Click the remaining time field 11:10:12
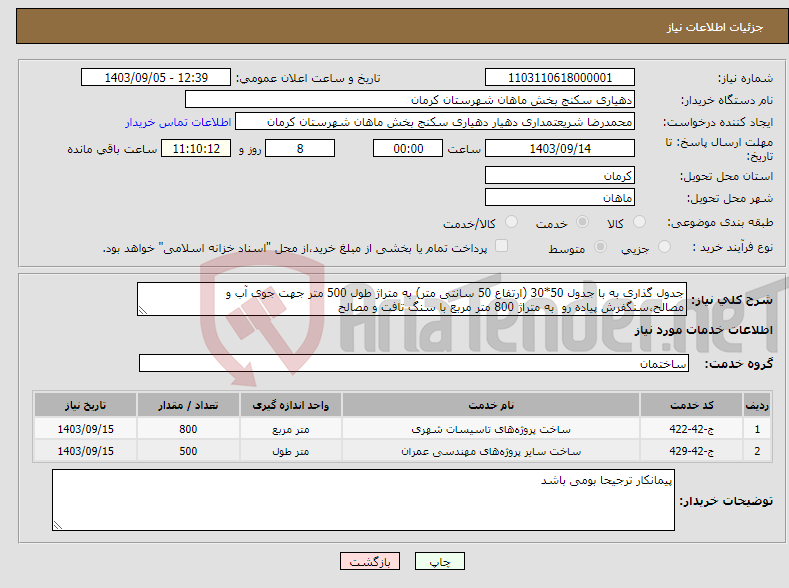789x588 pixels. tap(196, 148)
